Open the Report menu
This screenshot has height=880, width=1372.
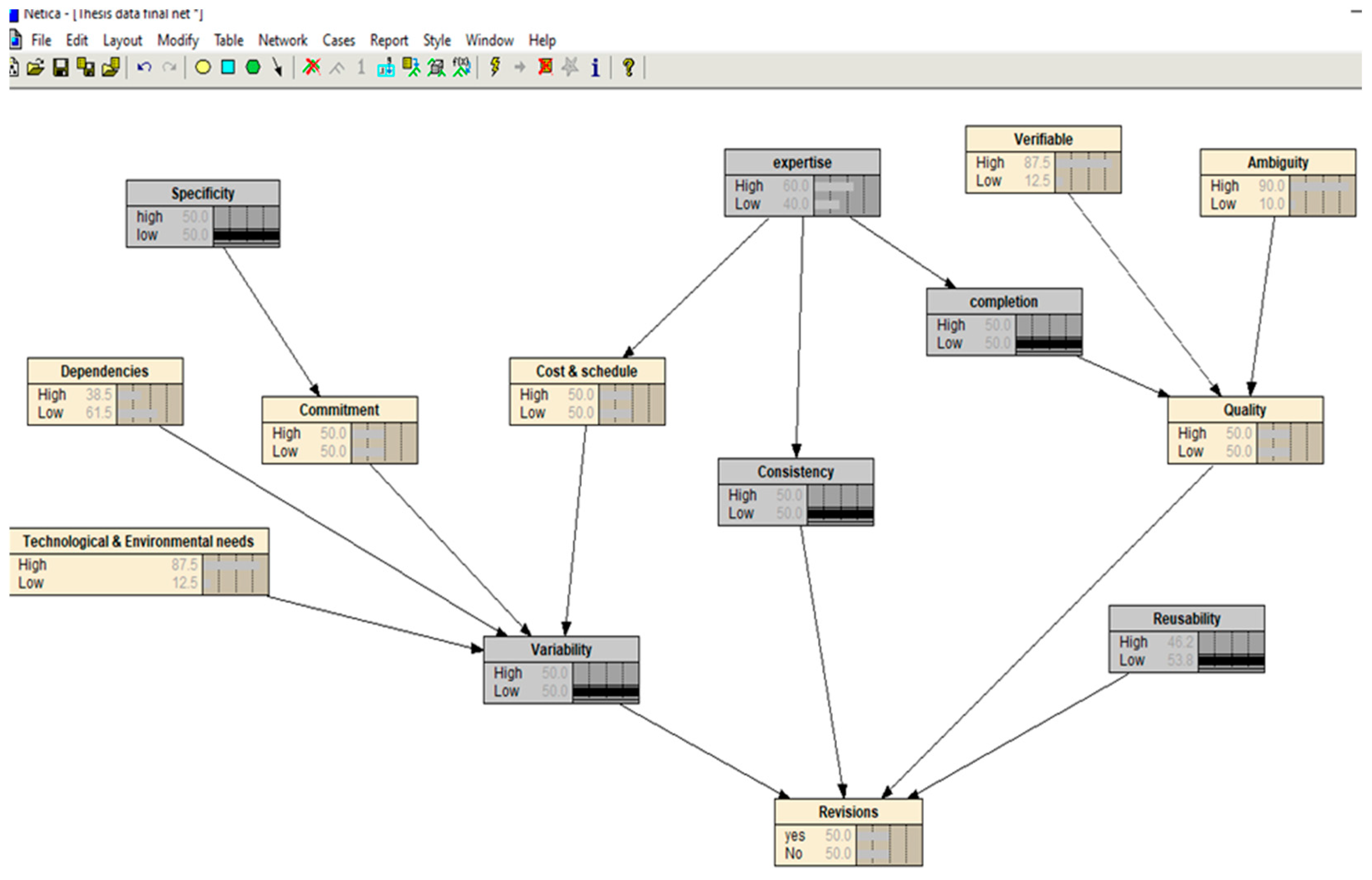point(389,41)
